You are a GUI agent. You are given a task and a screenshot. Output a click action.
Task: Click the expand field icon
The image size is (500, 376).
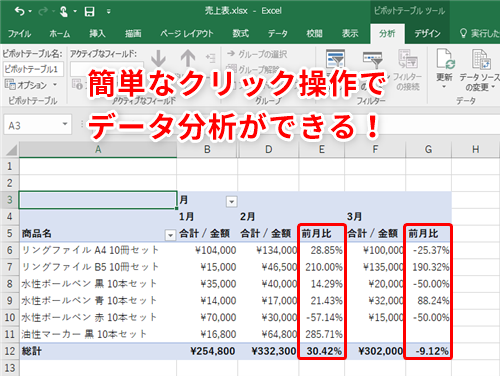click(210, 58)
